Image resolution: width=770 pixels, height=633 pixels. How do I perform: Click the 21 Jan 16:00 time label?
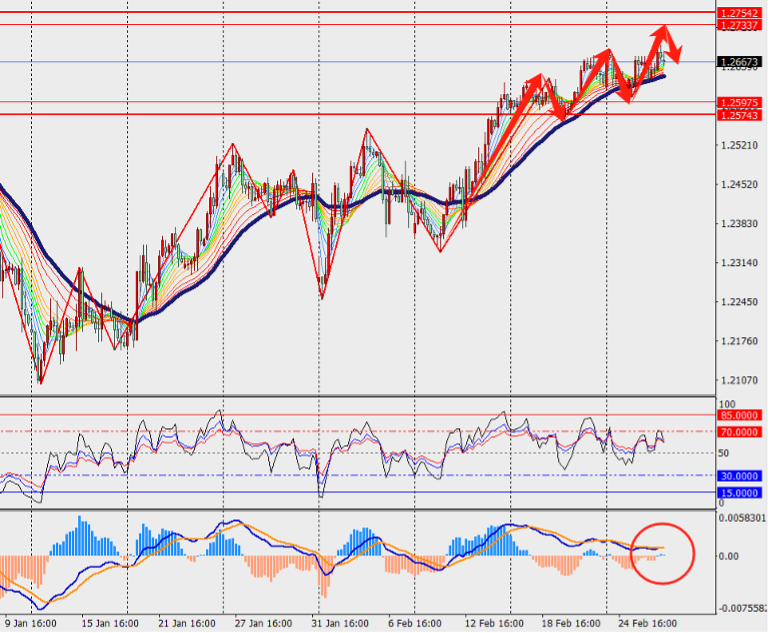click(187, 624)
